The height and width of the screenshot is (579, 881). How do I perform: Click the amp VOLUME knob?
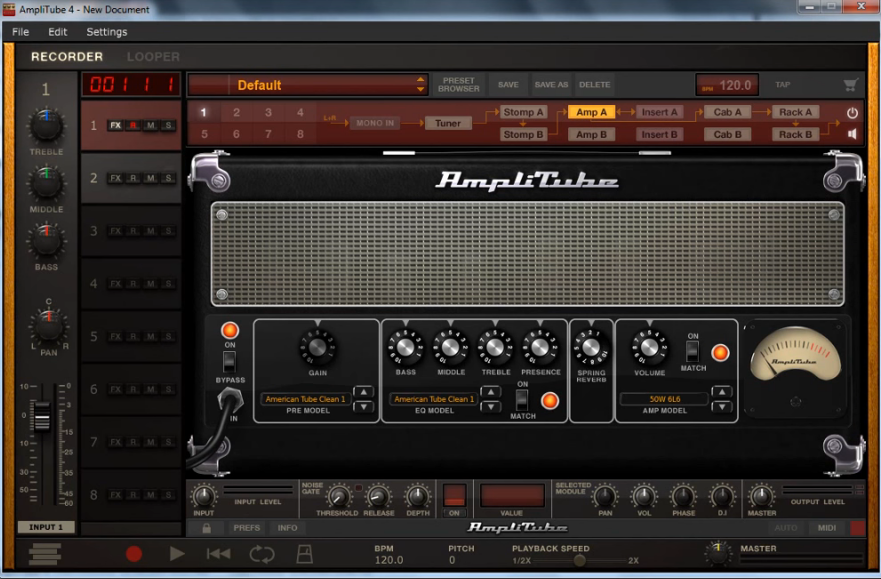[x=650, y=348]
